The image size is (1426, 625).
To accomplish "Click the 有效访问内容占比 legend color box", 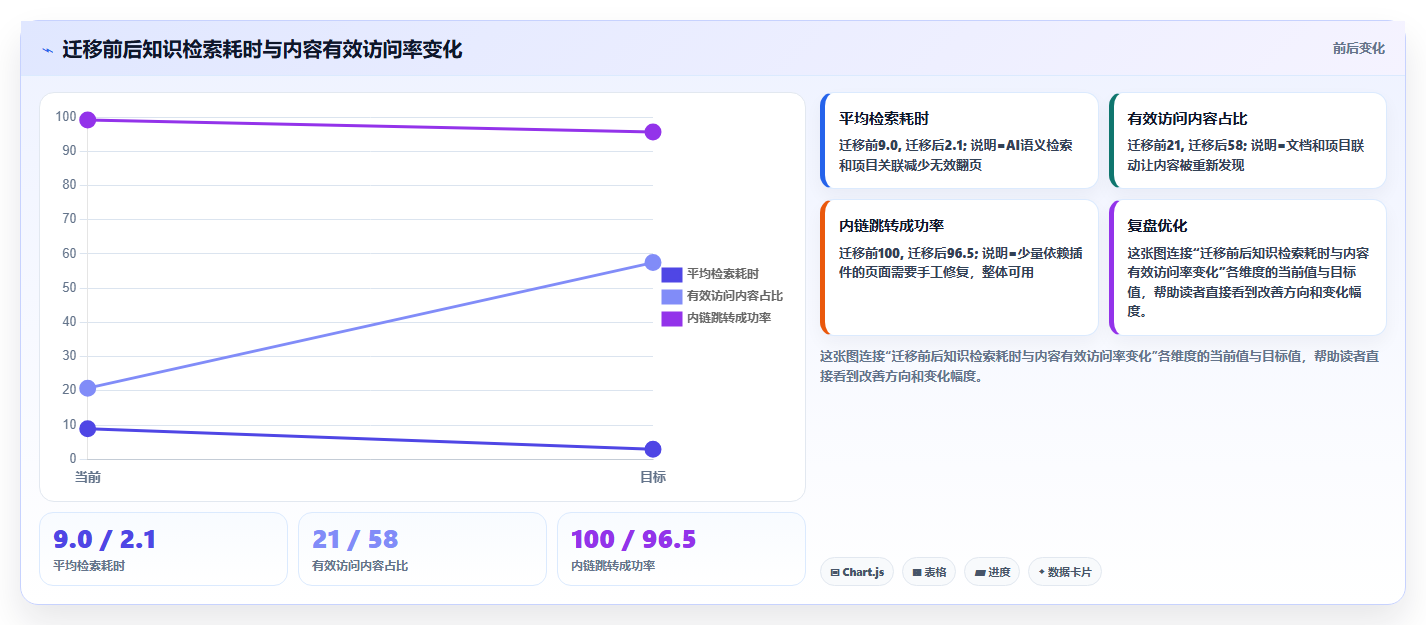I will coord(672,296).
